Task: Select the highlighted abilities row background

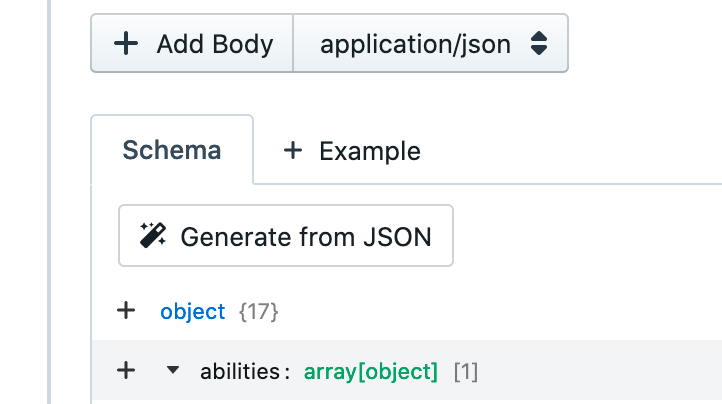Action: 600,372
